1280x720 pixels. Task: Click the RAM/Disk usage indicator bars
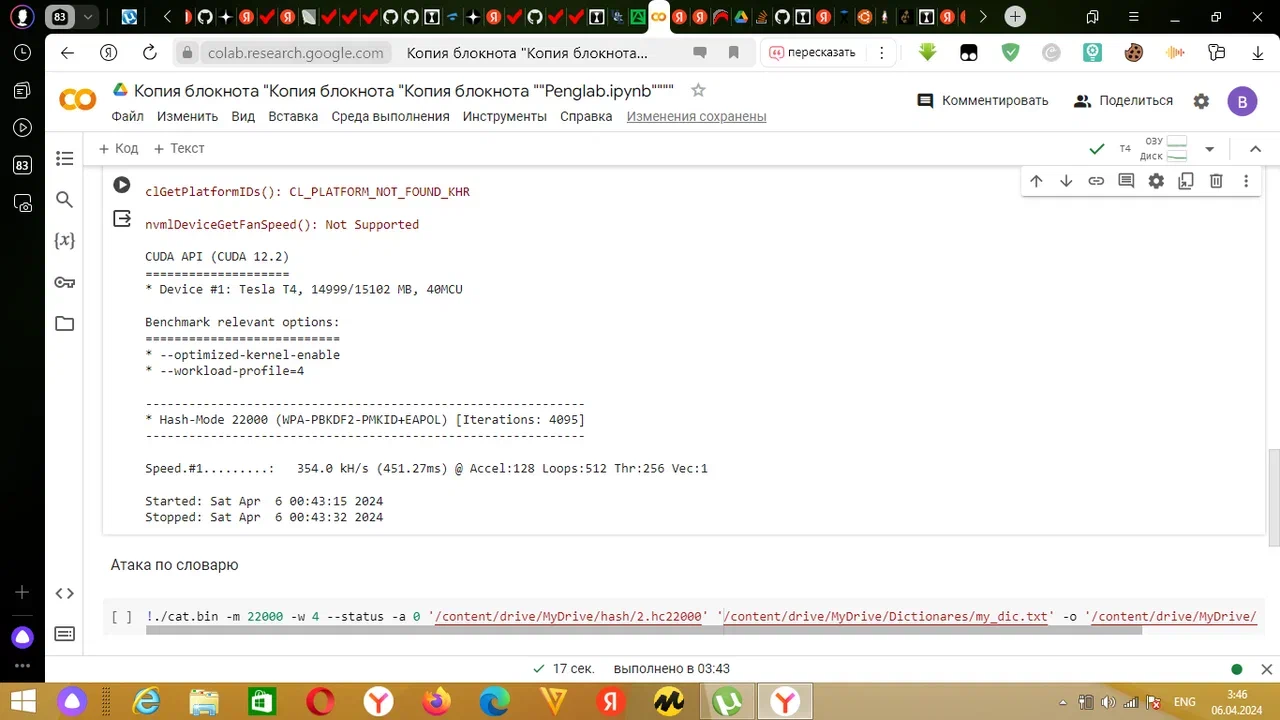click(x=1176, y=148)
